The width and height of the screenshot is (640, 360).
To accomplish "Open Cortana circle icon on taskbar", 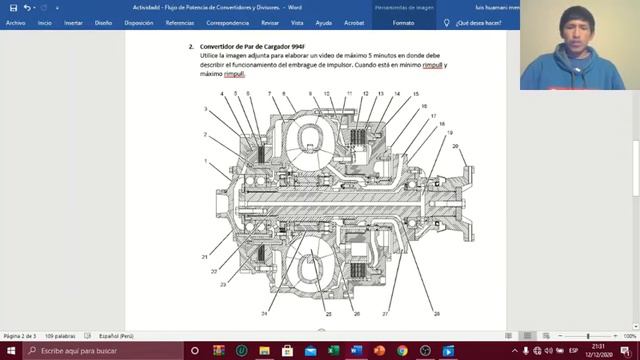I will click(195, 351).
